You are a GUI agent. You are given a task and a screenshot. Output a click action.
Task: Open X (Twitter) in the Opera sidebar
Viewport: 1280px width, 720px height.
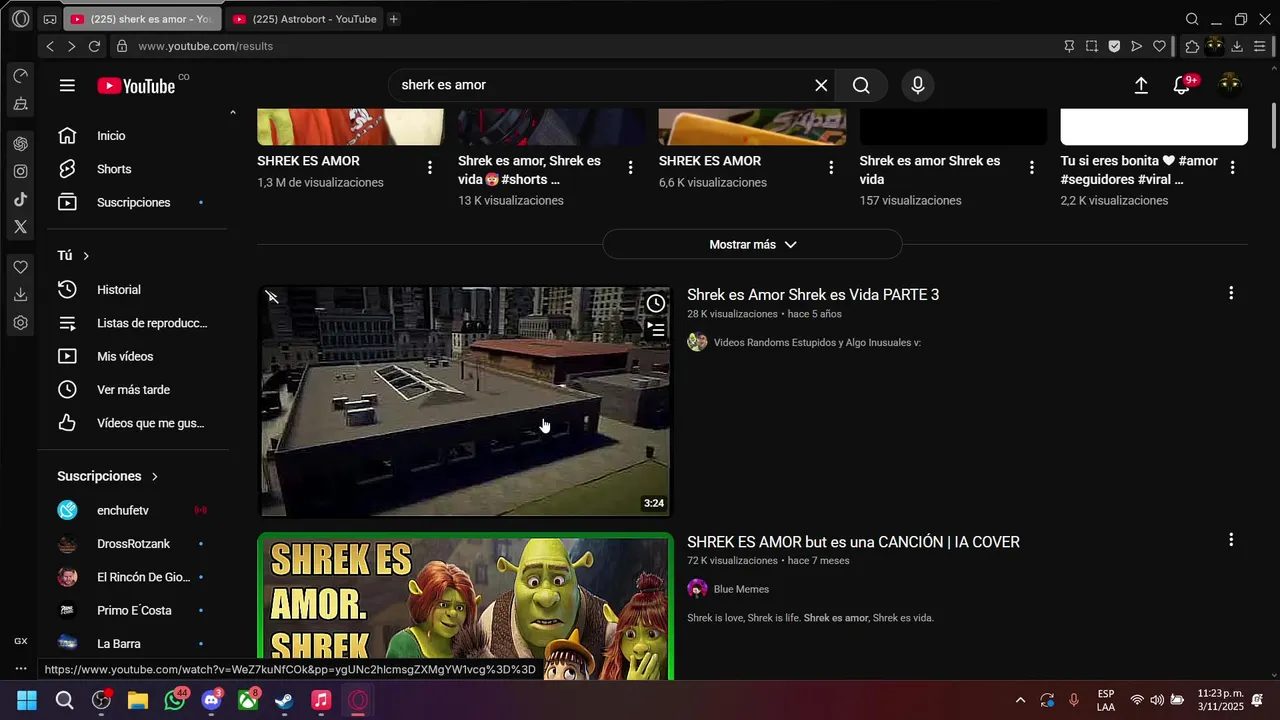coord(20,227)
